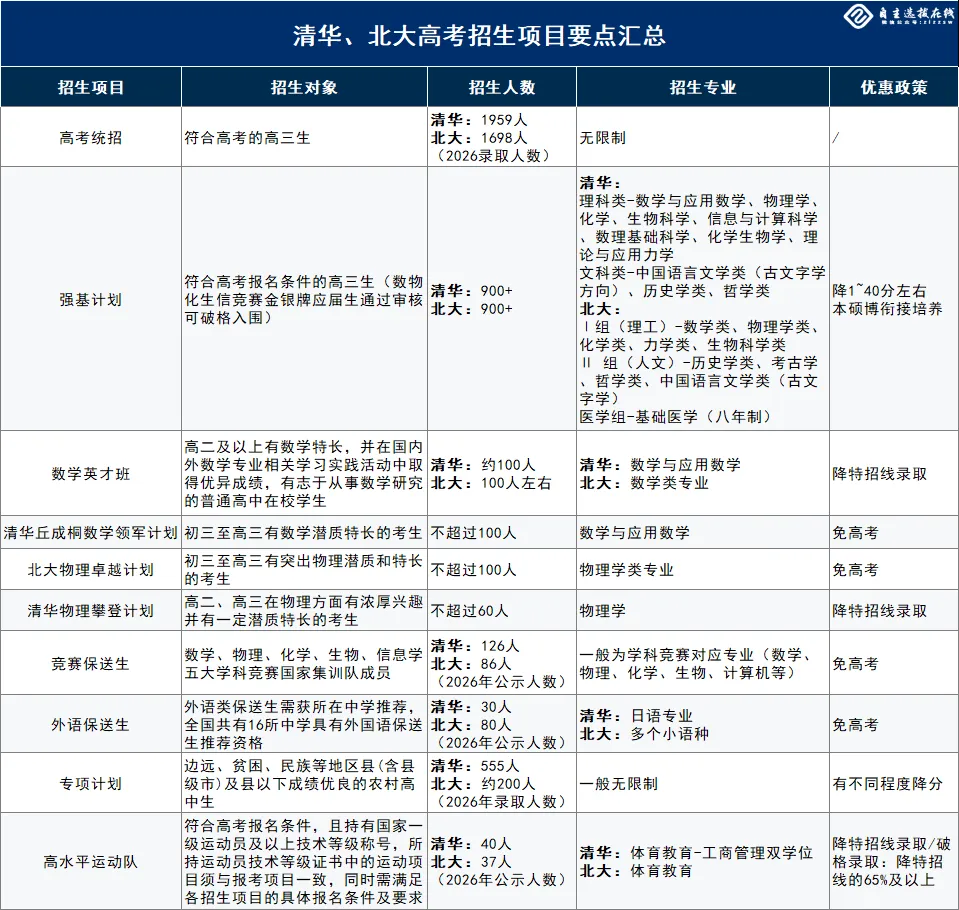
Task: Click 免高考 in 丘成桐 row
Action: tap(894, 532)
